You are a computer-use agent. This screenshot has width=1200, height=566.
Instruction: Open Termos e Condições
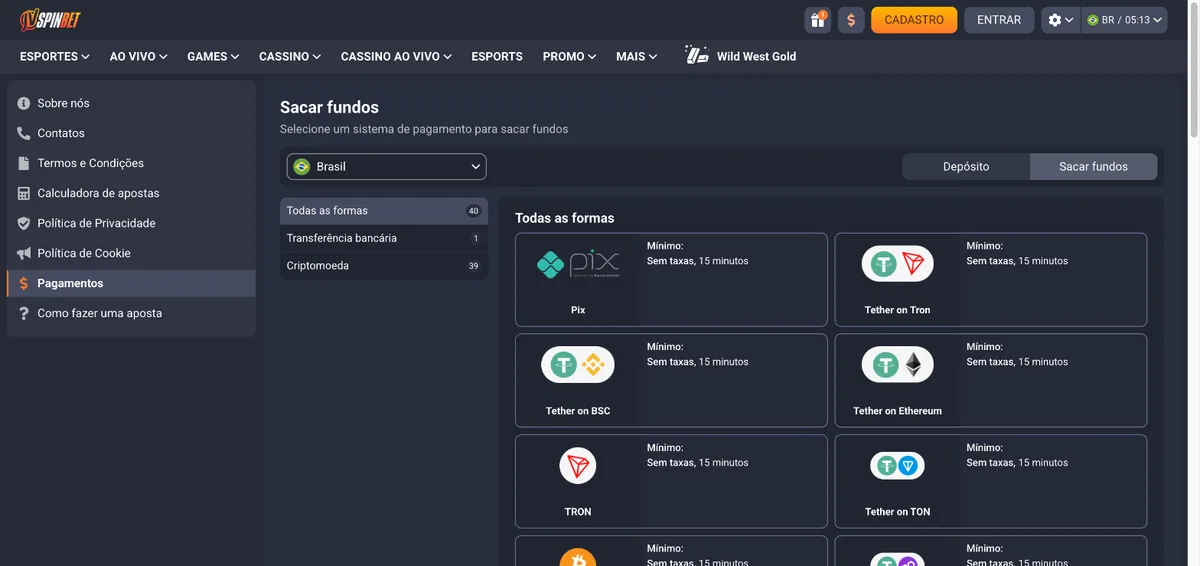[x=131, y=163]
